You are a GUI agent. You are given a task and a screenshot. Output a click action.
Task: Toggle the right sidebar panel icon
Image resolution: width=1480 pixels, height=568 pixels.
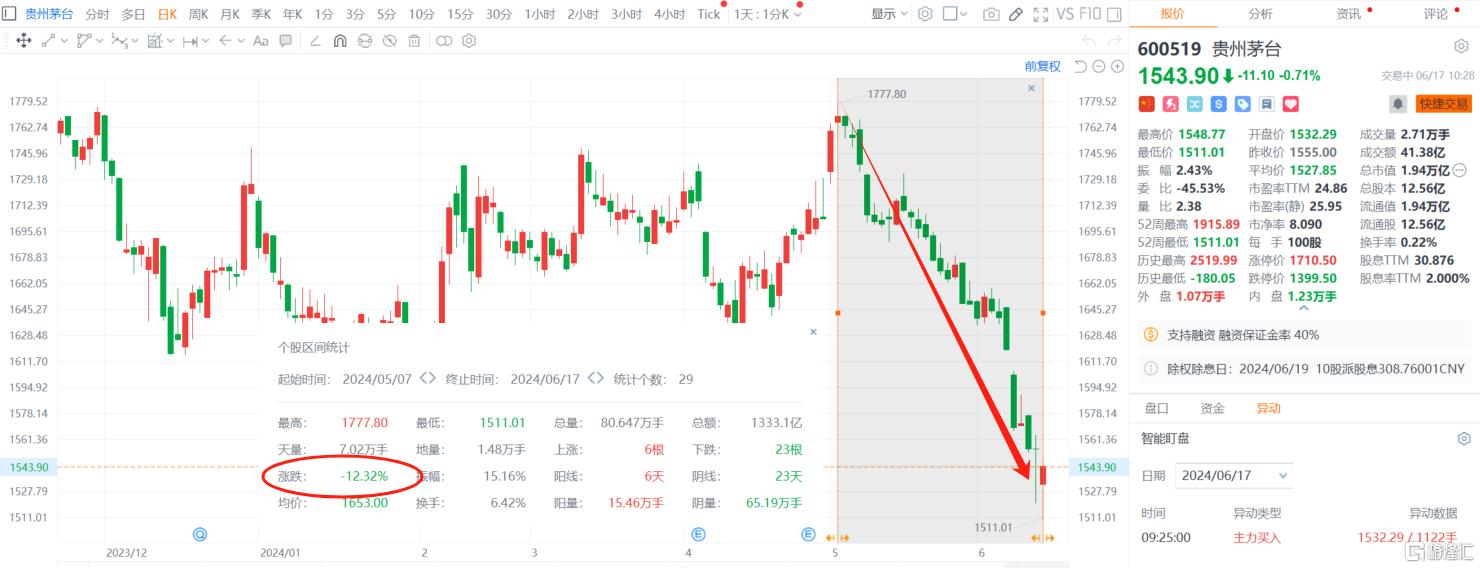click(x=1114, y=14)
